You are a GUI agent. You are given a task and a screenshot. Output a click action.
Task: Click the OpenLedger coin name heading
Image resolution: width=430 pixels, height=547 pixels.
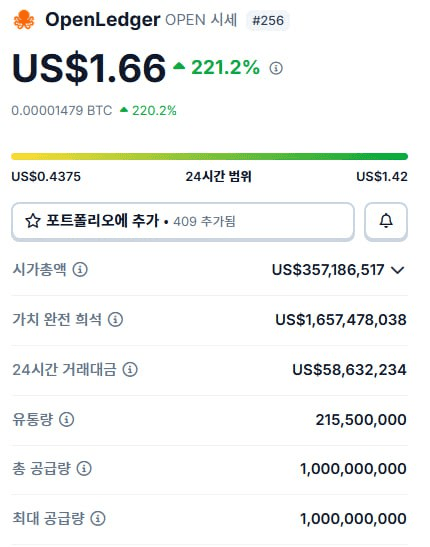(x=103, y=20)
